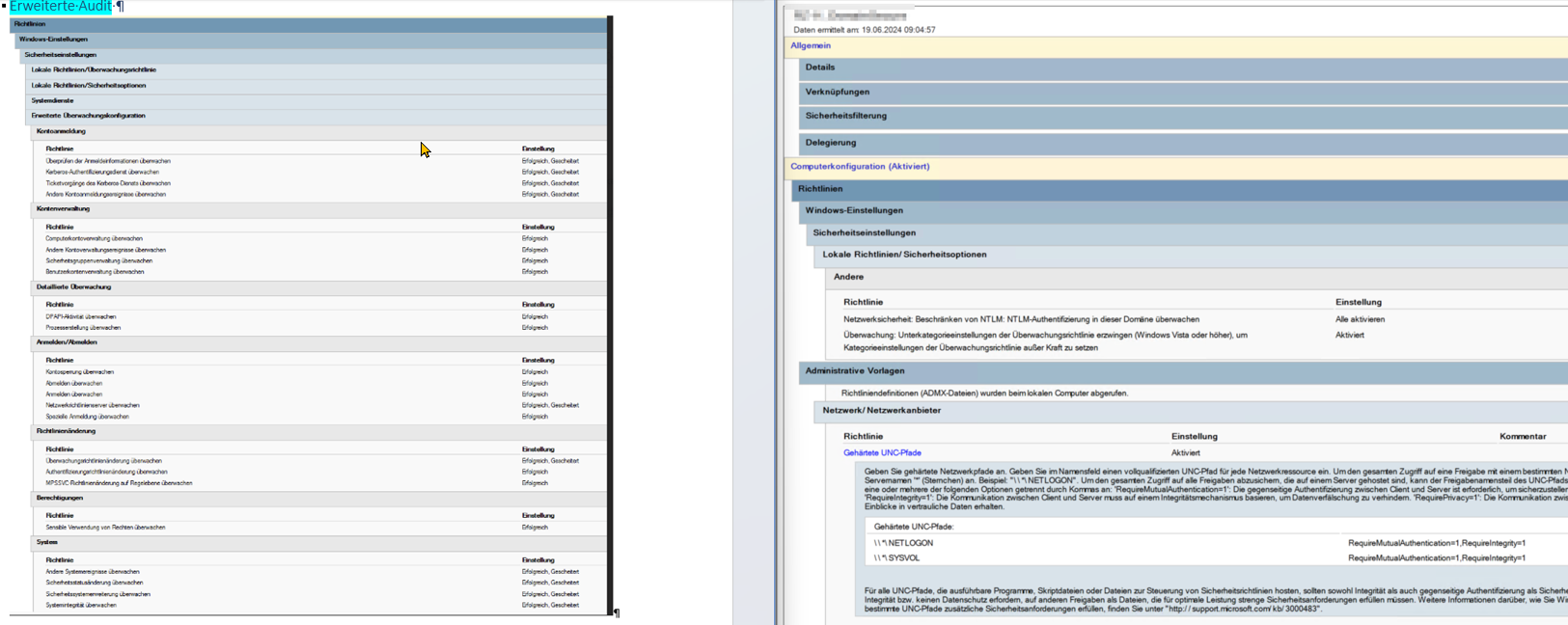
Task: Select the \\*\NETLOGON UNC path entry
Action: (903, 543)
